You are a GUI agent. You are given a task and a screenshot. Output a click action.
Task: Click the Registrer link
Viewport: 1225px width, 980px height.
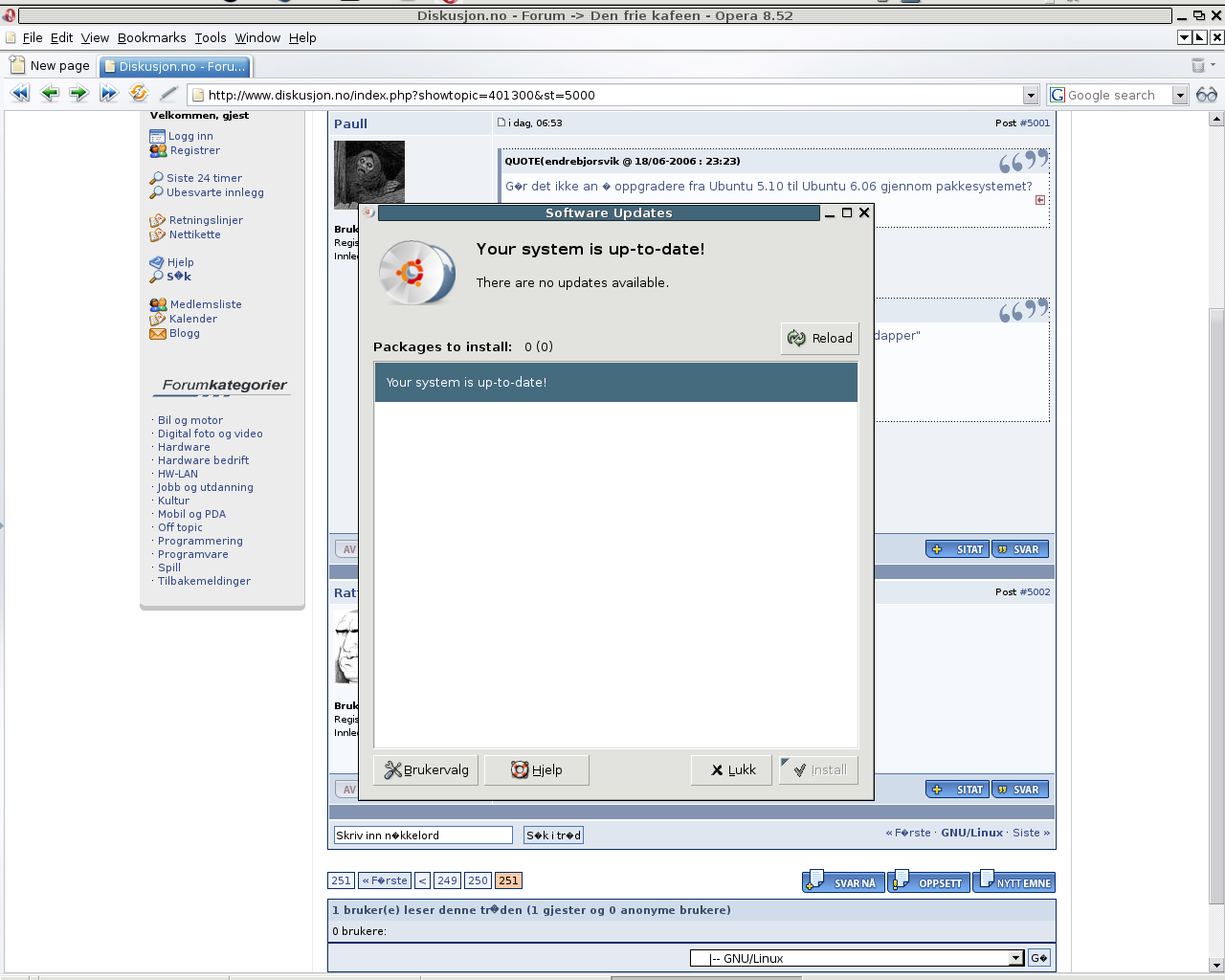194,150
